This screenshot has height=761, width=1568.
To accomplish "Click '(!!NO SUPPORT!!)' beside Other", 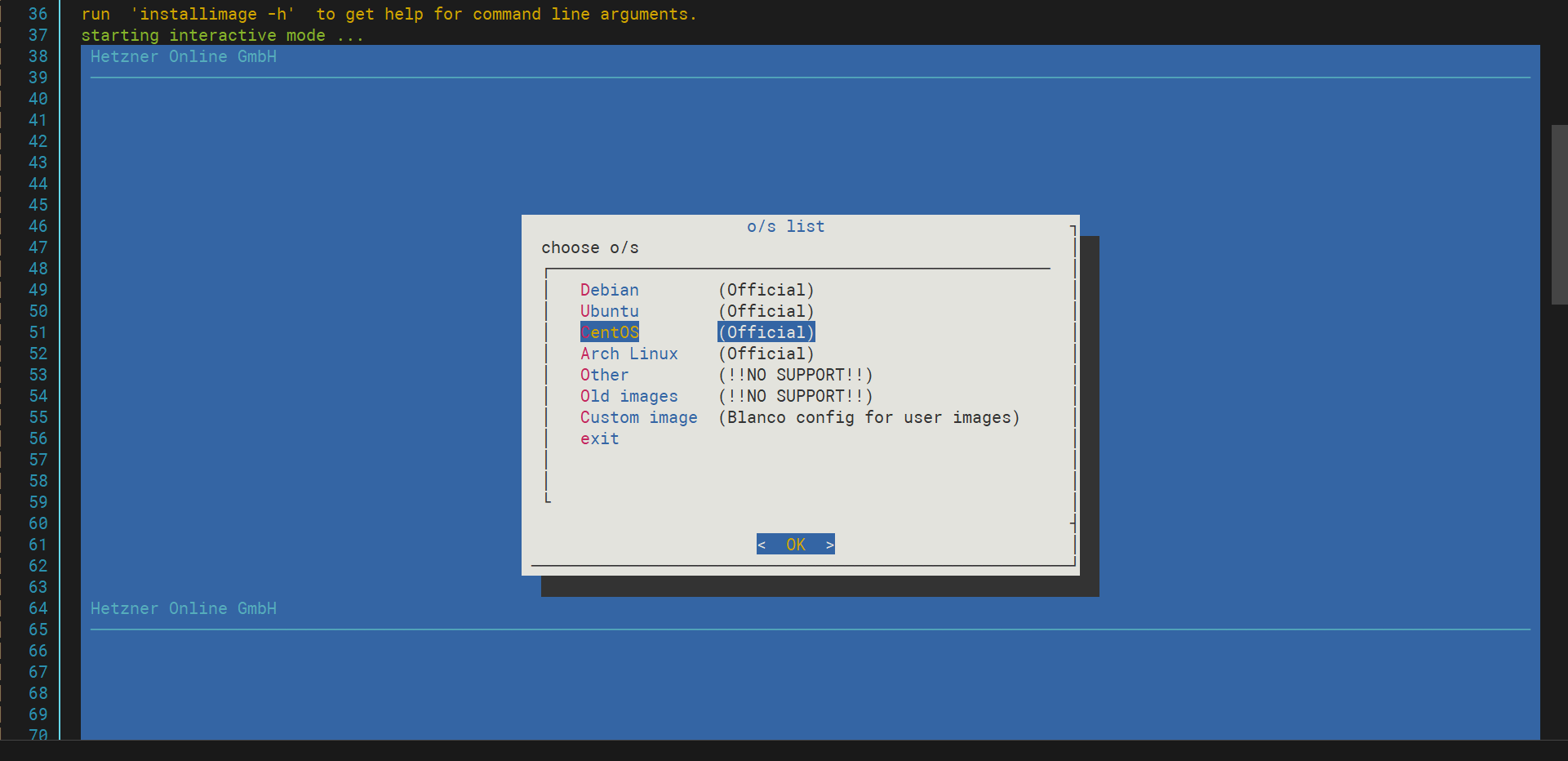I will (x=796, y=375).
